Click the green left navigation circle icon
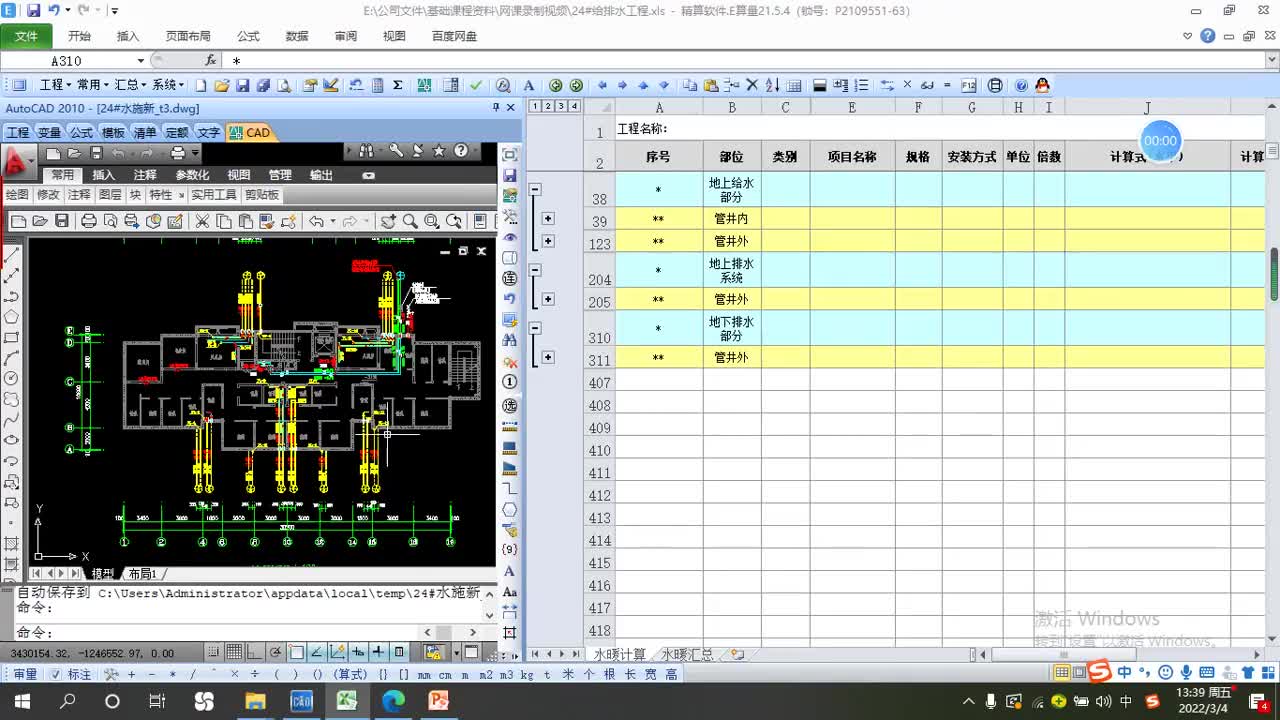 coord(555,85)
